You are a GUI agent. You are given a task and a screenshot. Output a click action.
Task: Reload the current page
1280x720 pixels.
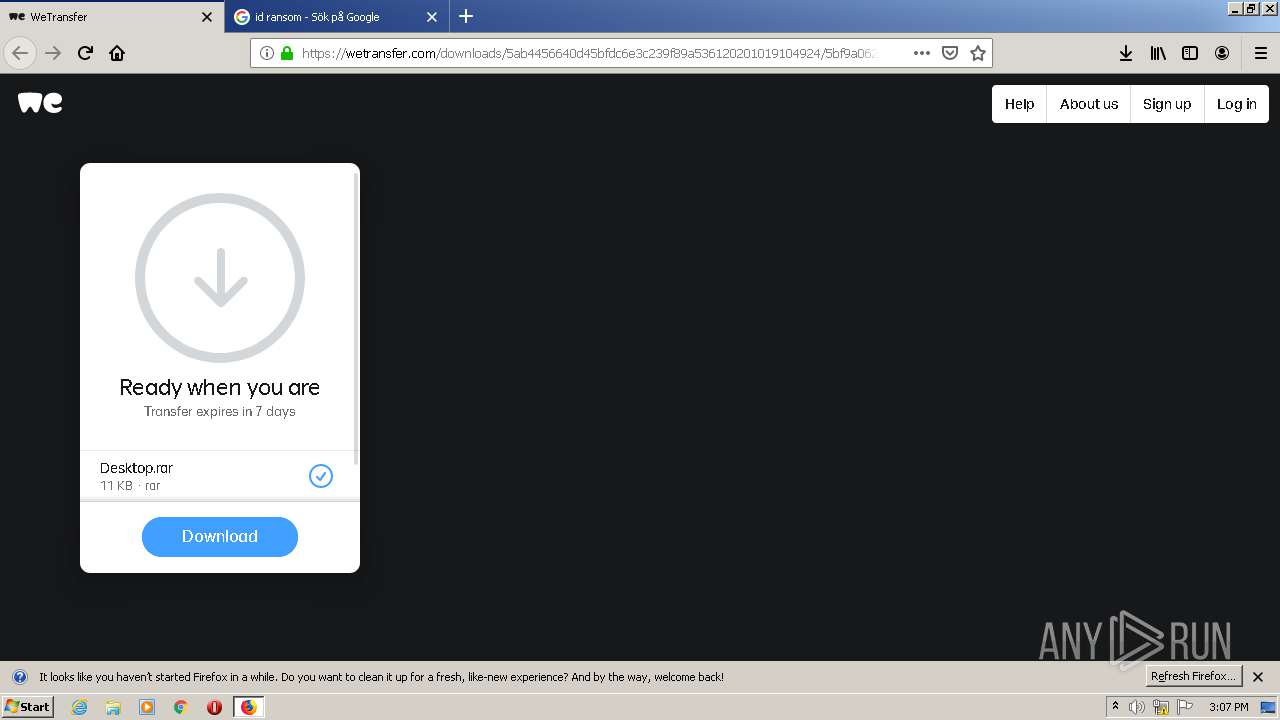[85, 53]
